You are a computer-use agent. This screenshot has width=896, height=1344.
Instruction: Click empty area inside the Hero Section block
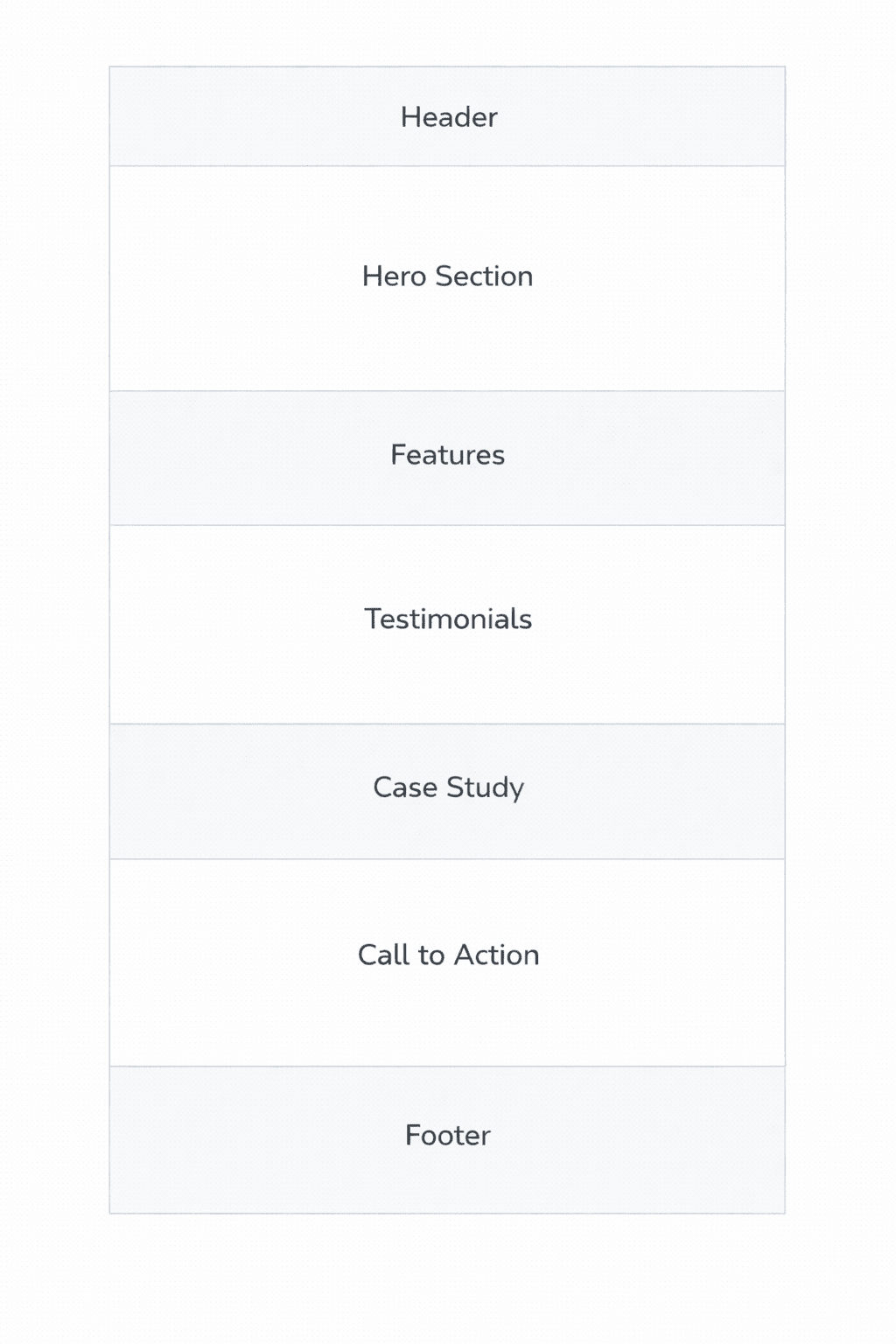point(219,332)
